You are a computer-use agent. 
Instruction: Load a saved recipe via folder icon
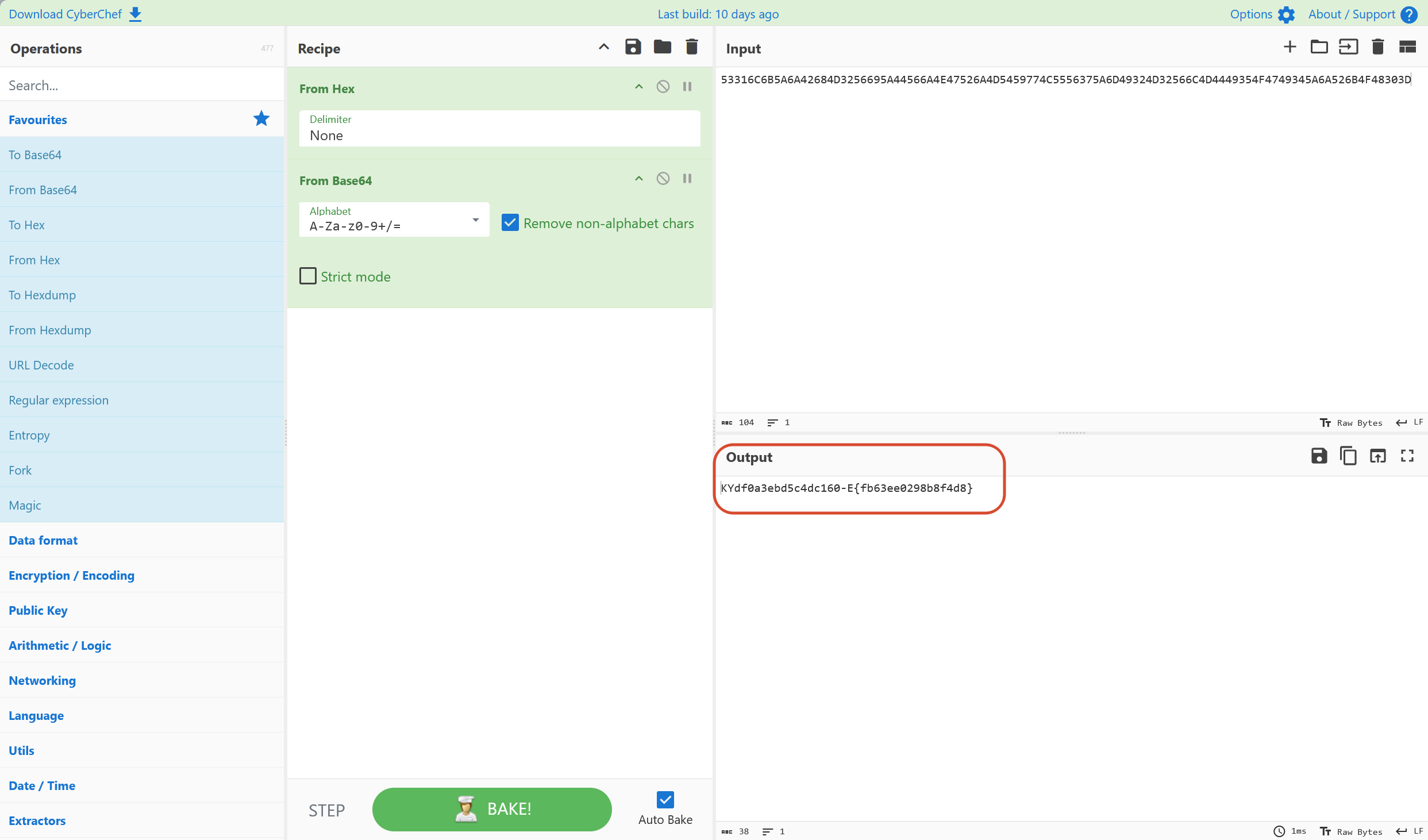[662, 48]
